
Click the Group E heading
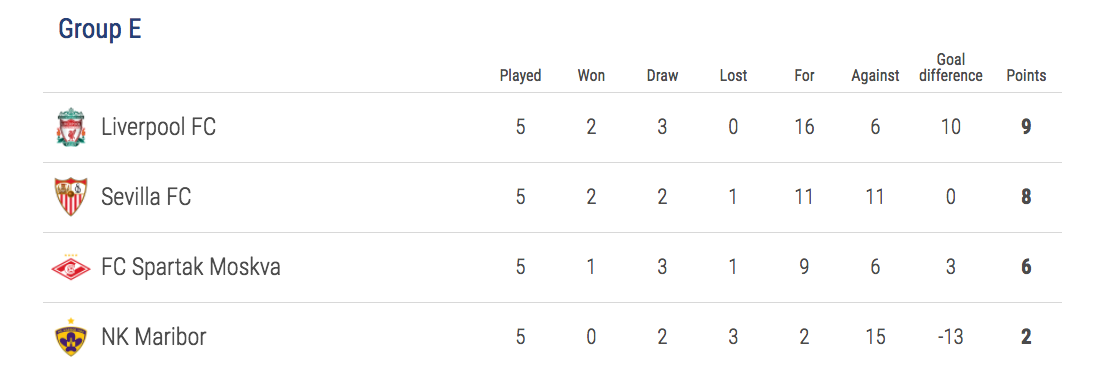[100, 29]
